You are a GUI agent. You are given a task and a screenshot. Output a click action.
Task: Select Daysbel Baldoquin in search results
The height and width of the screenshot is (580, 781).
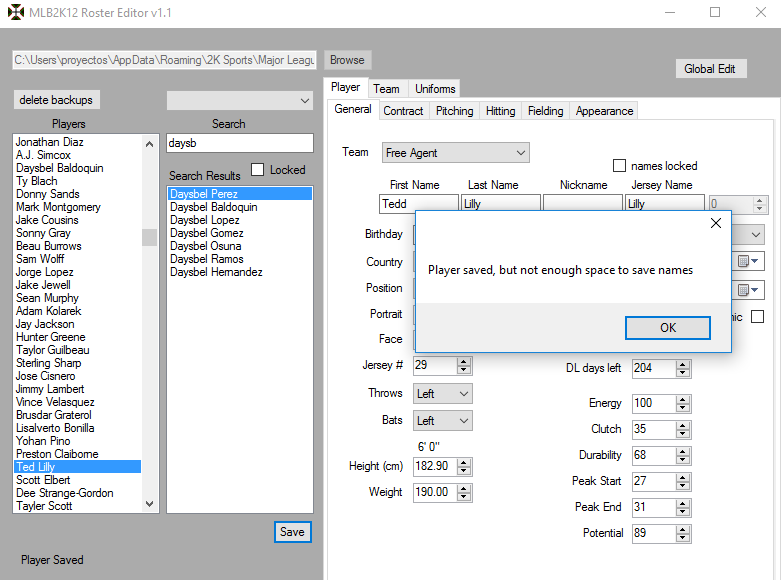pos(240,207)
